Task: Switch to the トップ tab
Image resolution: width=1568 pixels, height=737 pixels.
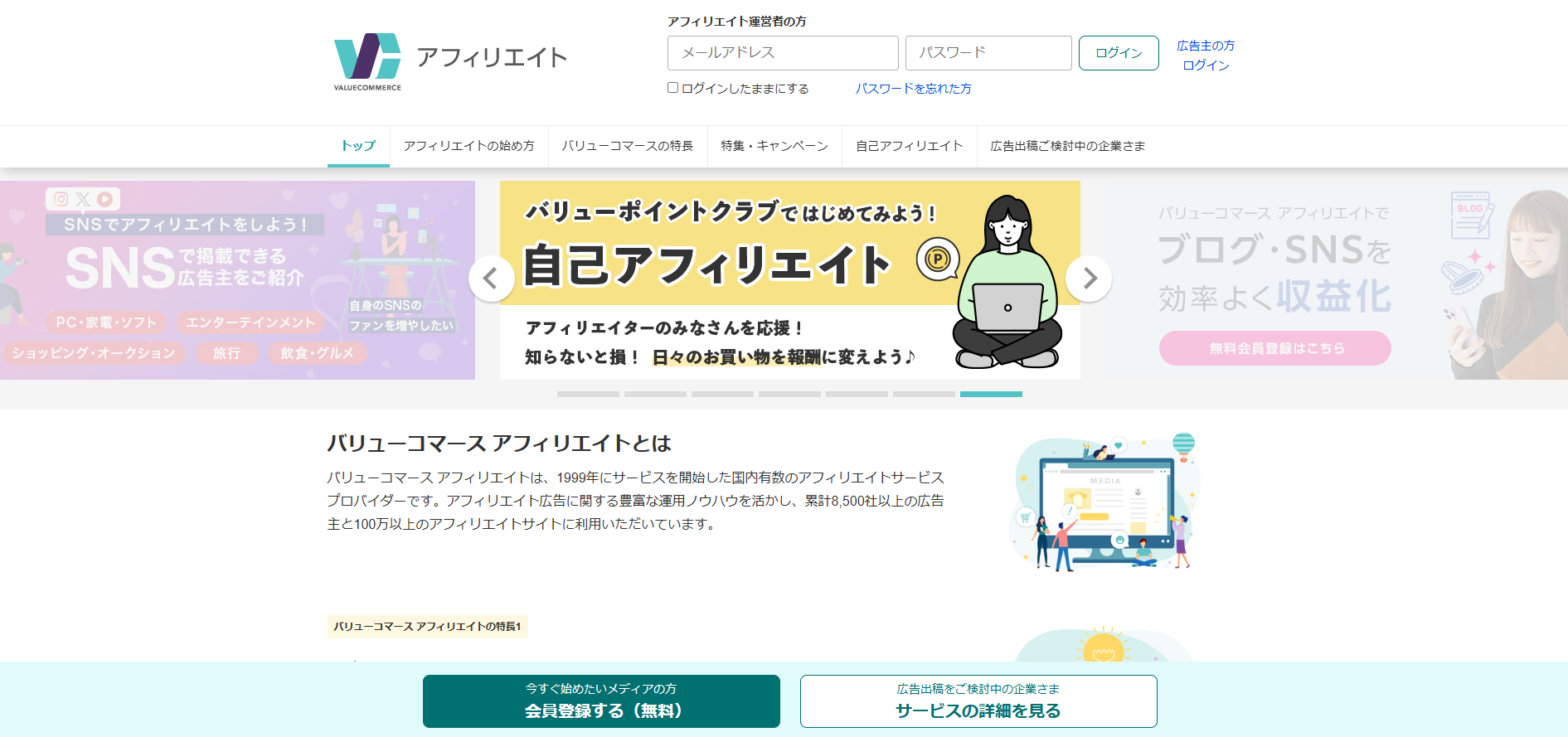Action: (x=358, y=146)
